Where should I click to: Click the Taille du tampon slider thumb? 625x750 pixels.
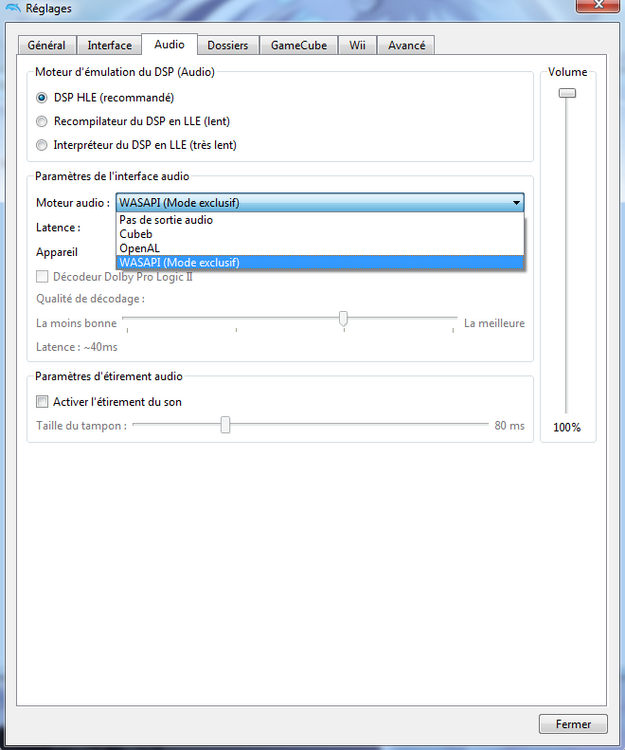(225, 425)
